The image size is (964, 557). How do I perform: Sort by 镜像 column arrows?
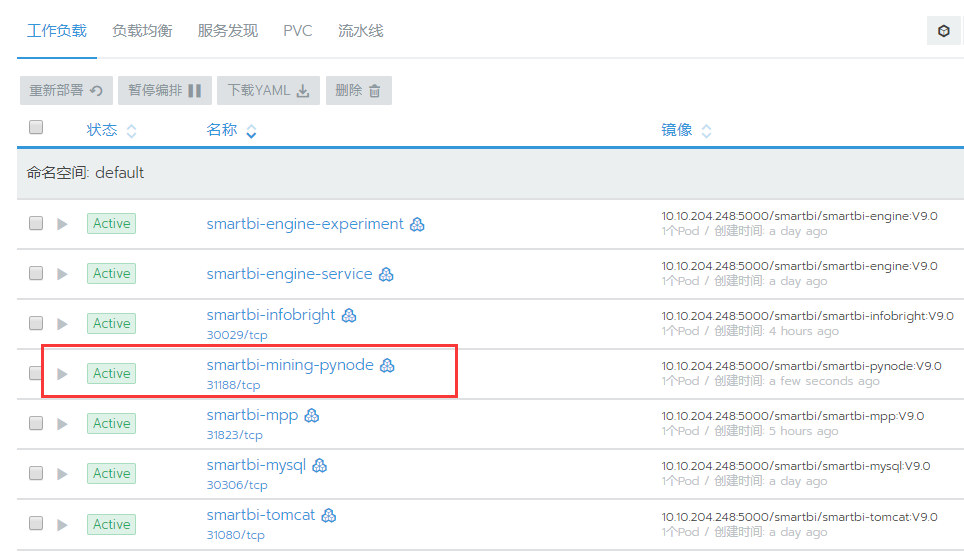[706, 131]
